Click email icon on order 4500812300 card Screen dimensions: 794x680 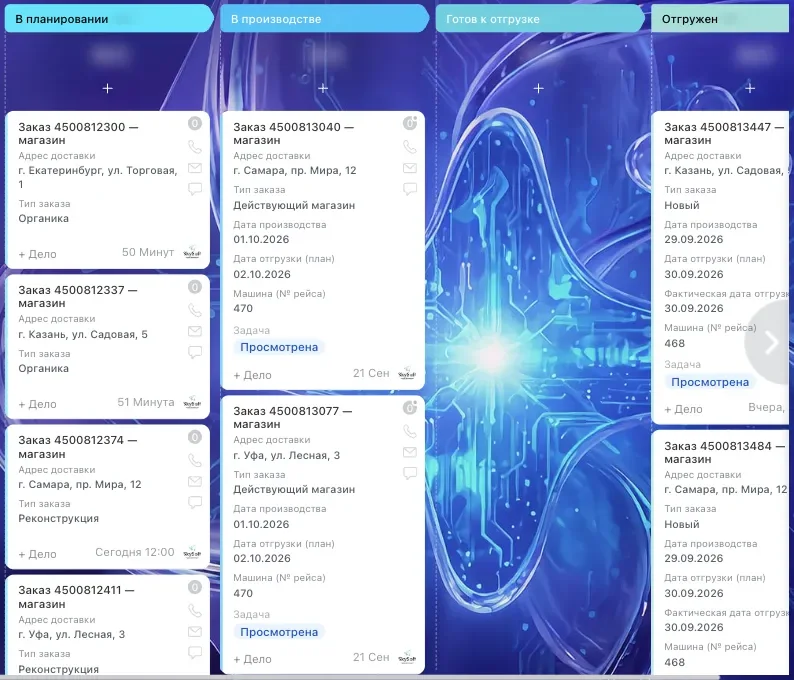[x=195, y=168]
